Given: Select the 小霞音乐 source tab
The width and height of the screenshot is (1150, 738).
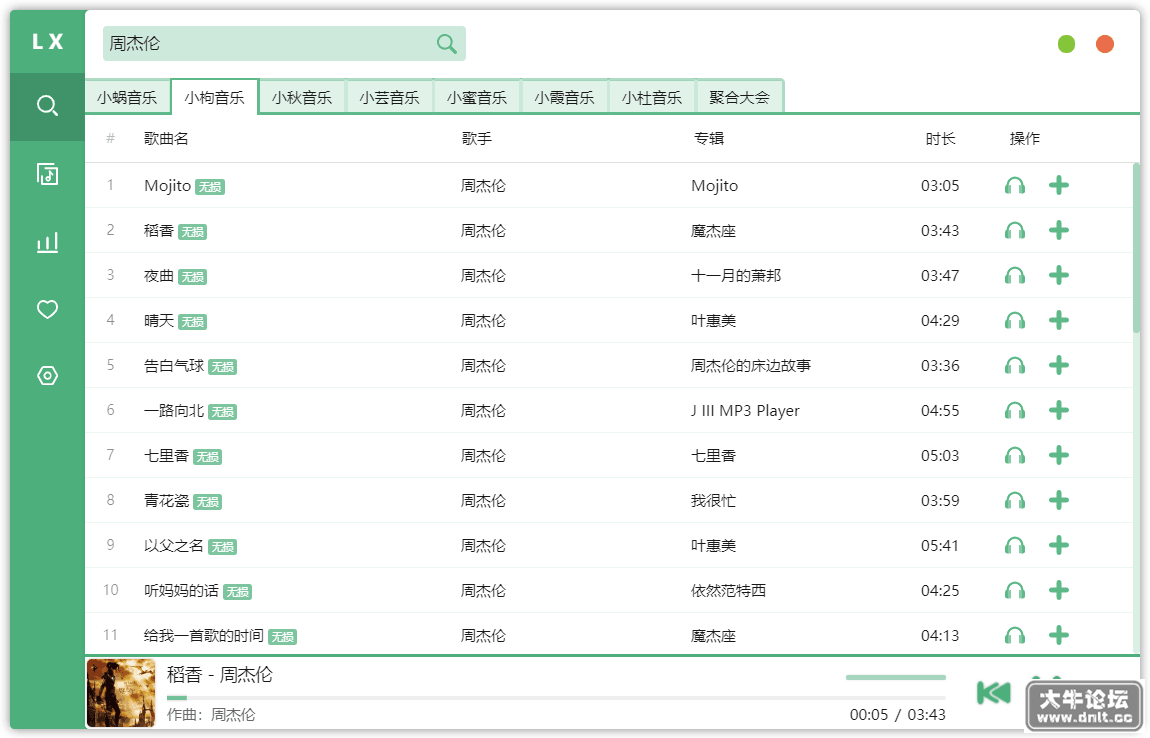Looking at the screenshot, I should [x=564, y=98].
